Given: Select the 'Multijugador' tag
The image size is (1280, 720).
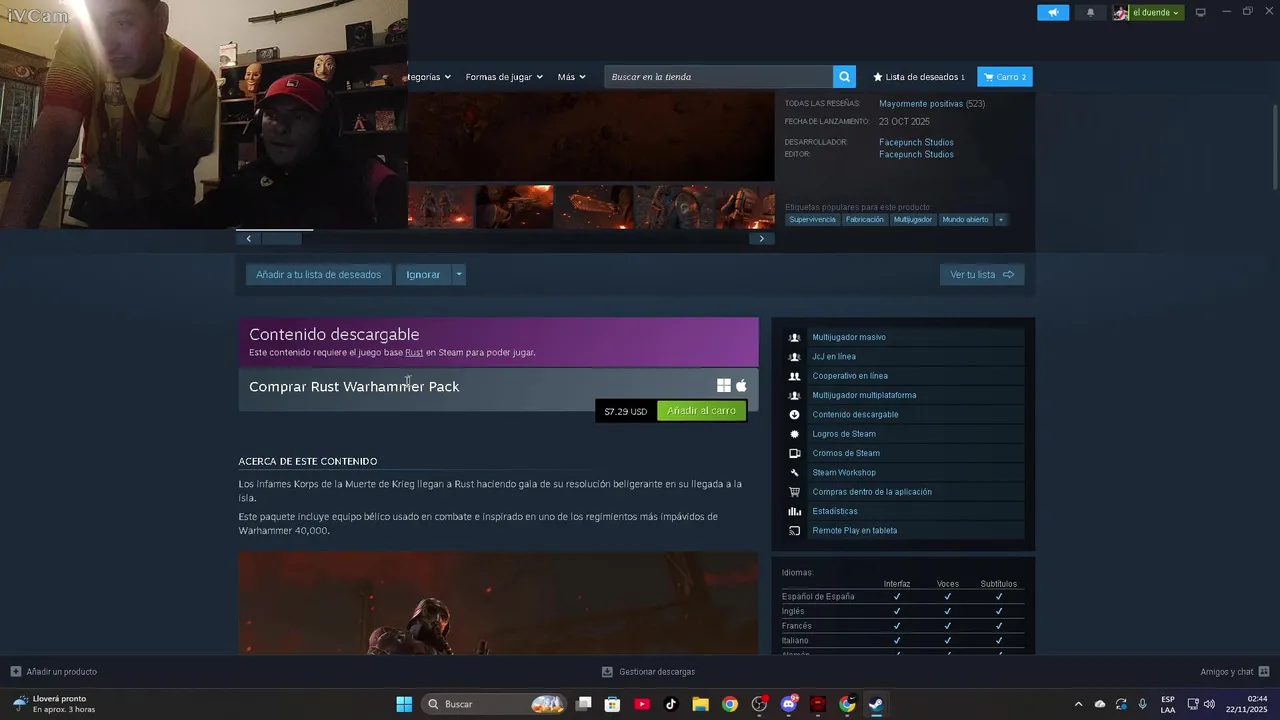Looking at the screenshot, I should click(913, 219).
